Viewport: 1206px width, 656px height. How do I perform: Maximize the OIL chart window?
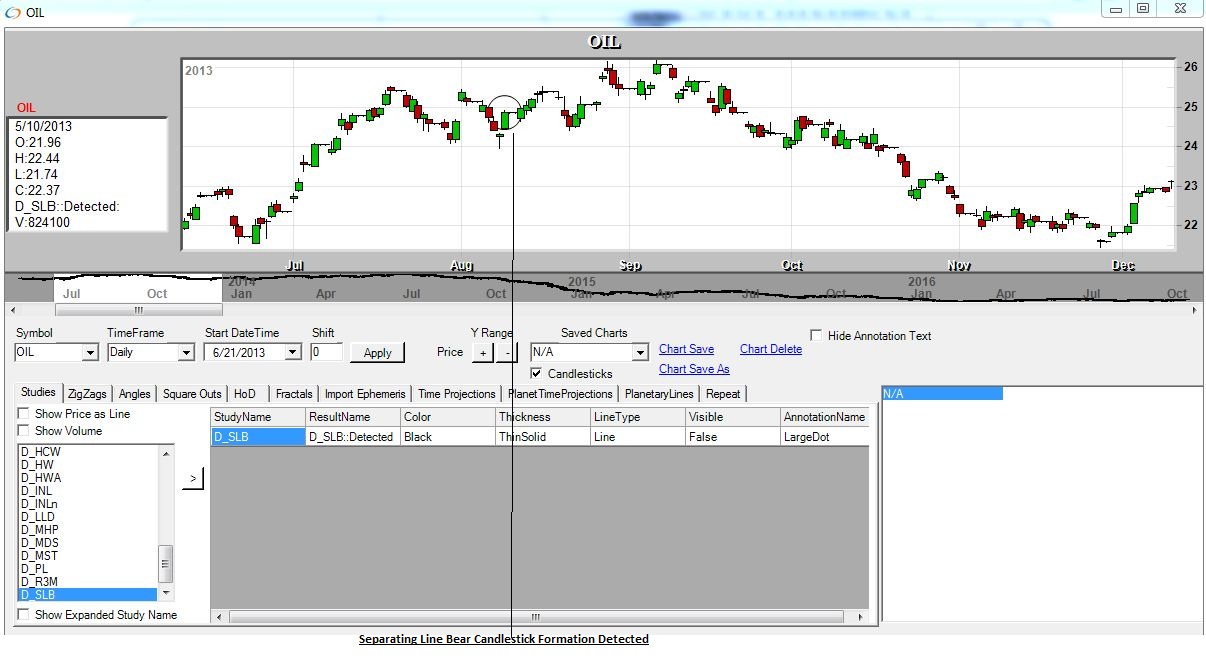[1143, 9]
